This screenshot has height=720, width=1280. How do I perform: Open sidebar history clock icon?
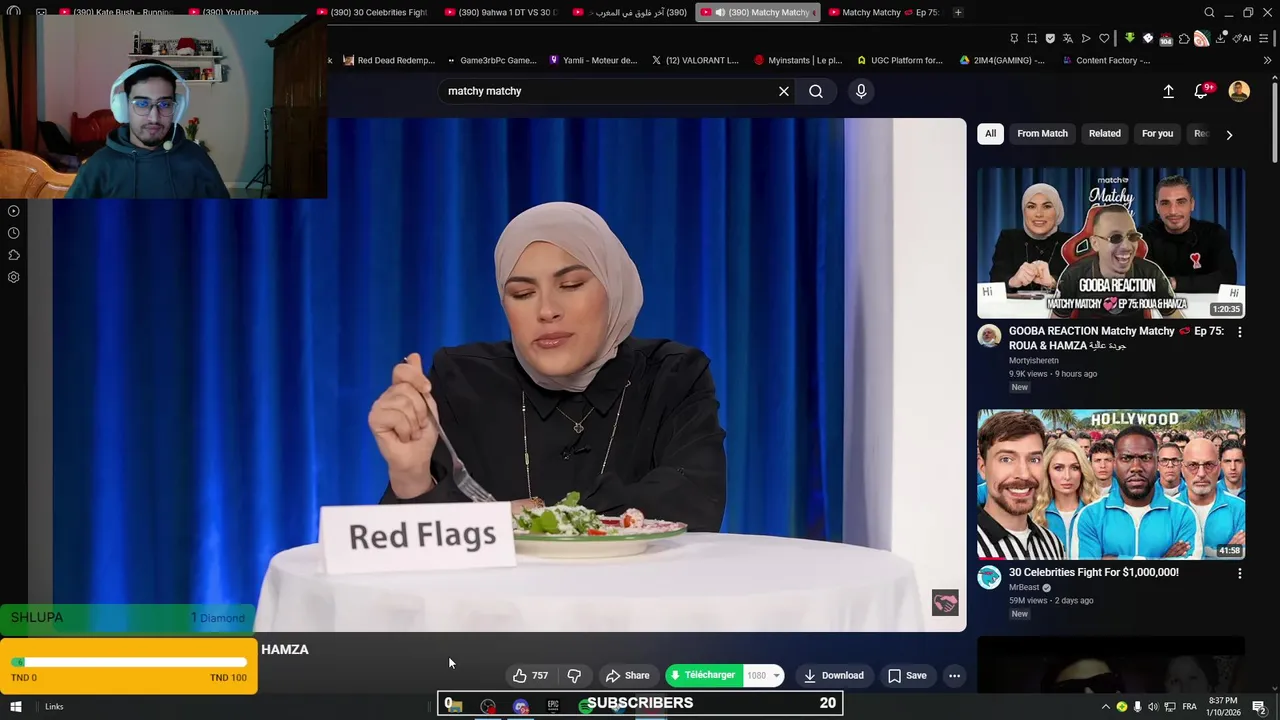[14, 233]
